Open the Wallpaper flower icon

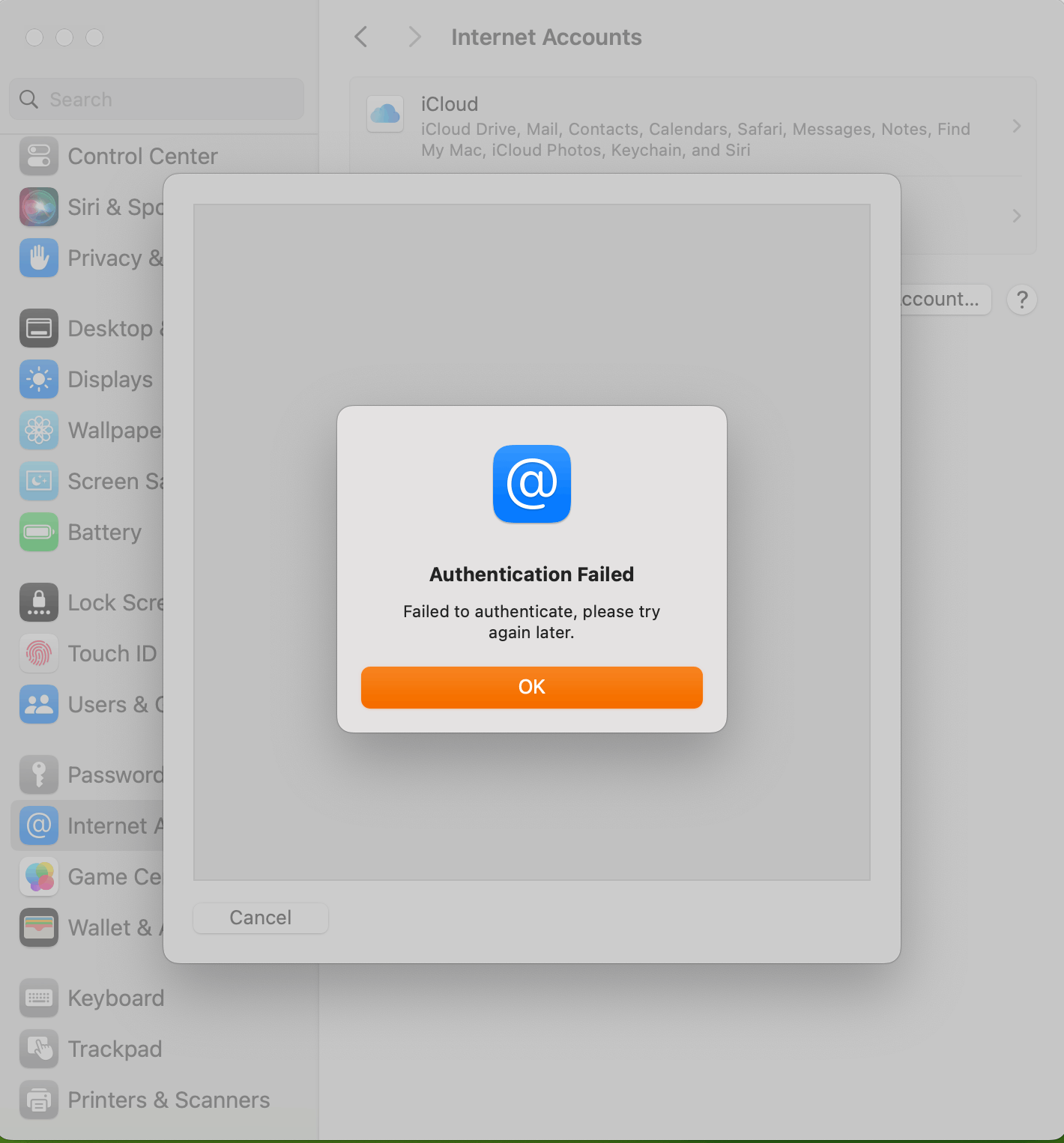pyautogui.click(x=39, y=430)
